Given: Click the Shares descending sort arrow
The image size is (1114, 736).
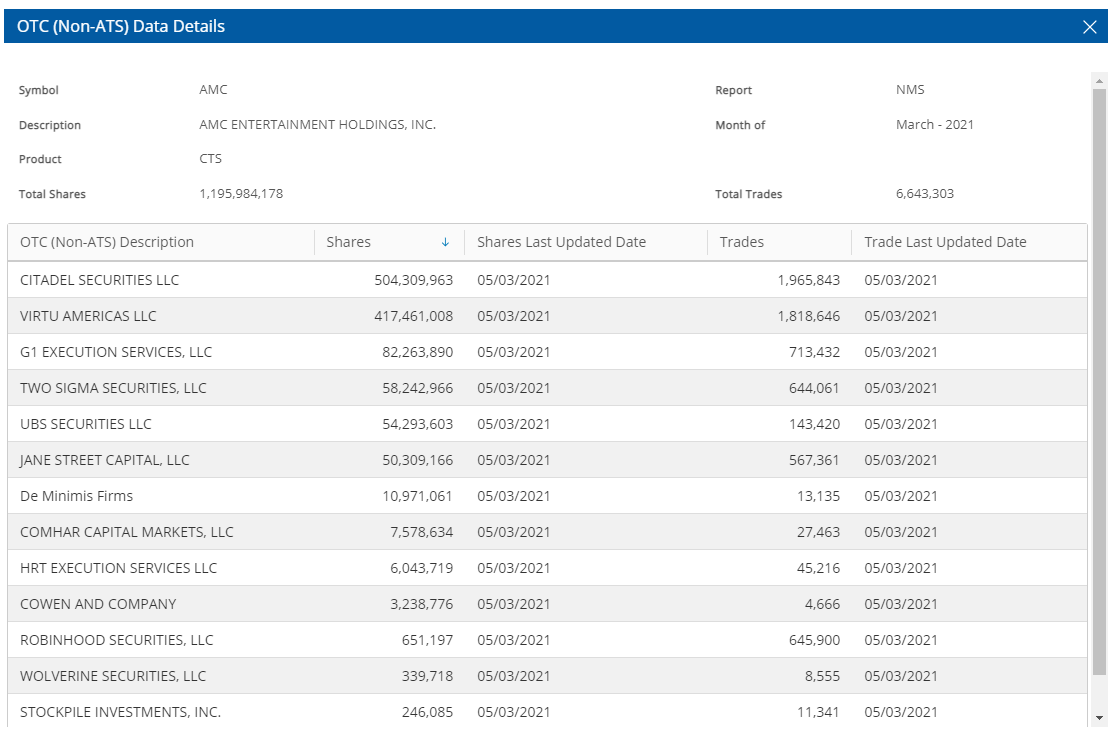Looking at the screenshot, I should click(x=445, y=242).
